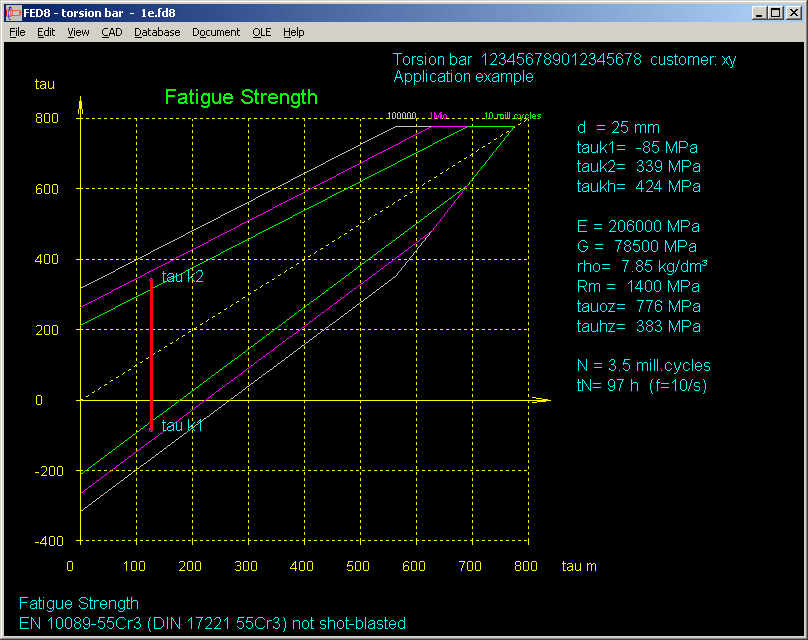Click the tau k2 label on the diagram
808x640 pixels.
[x=182, y=277]
